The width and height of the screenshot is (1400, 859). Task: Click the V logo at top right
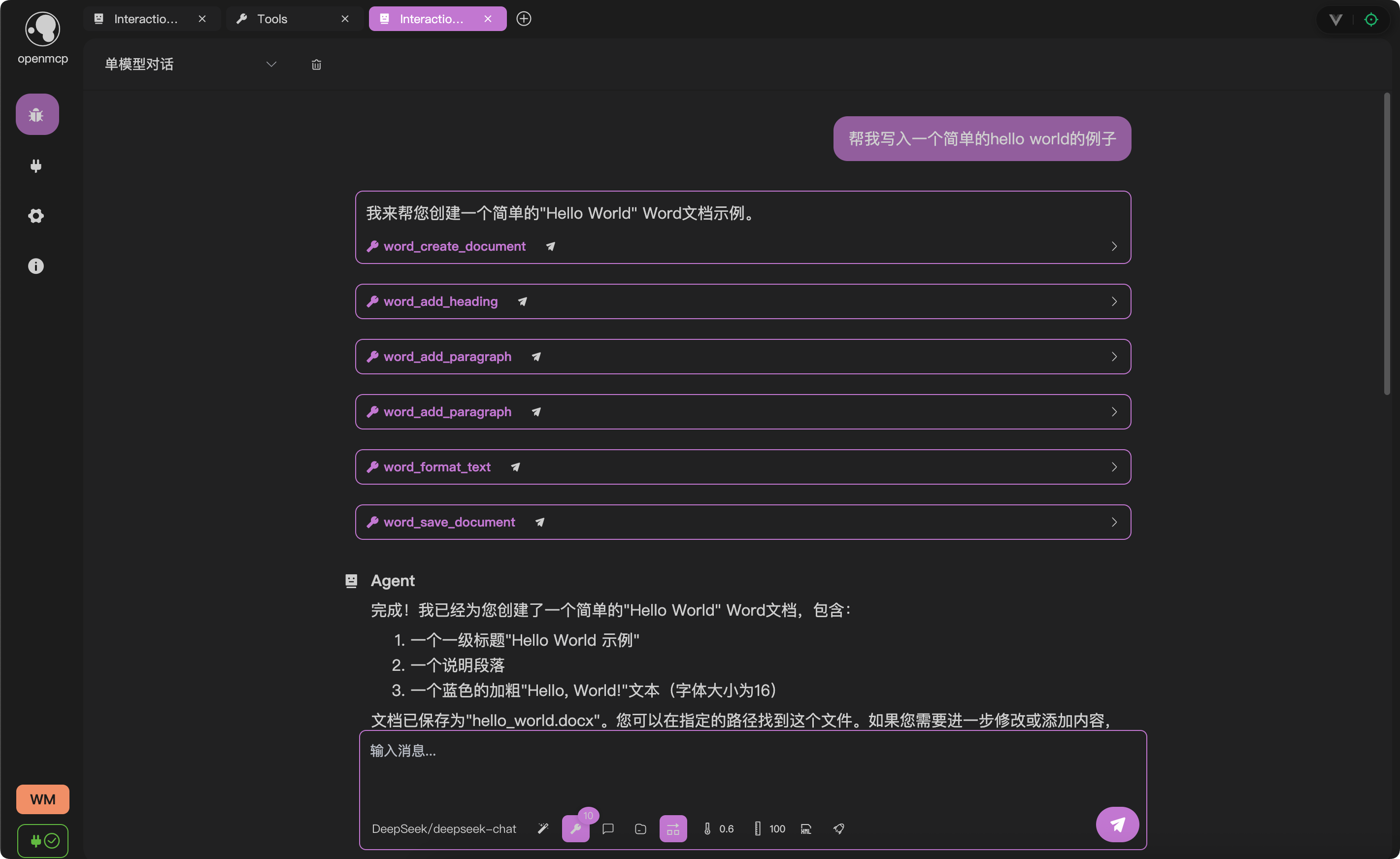pyautogui.click(x=1336, y=20)
